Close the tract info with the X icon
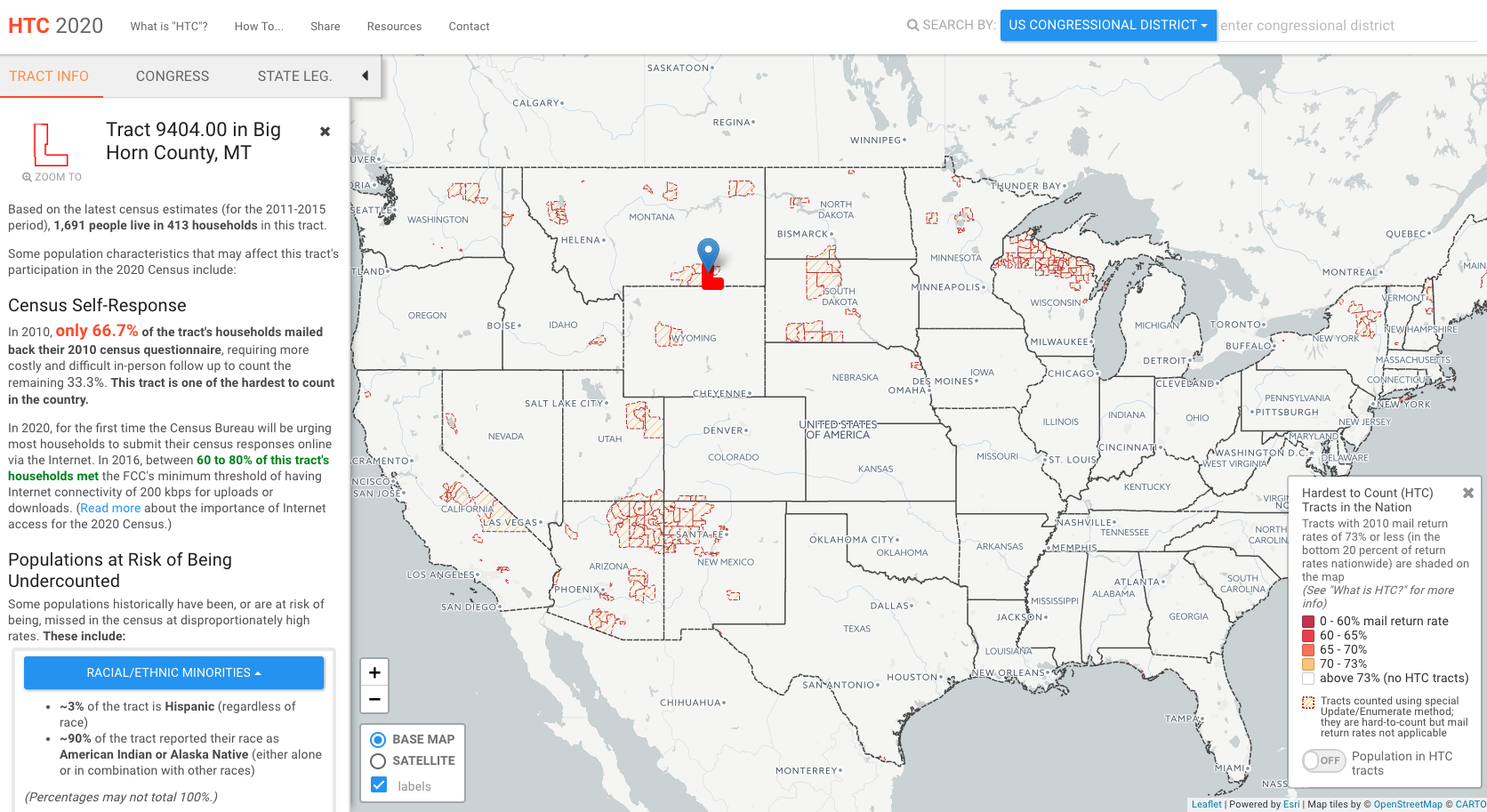1487x812 pixels. click(x=325, y=132)
